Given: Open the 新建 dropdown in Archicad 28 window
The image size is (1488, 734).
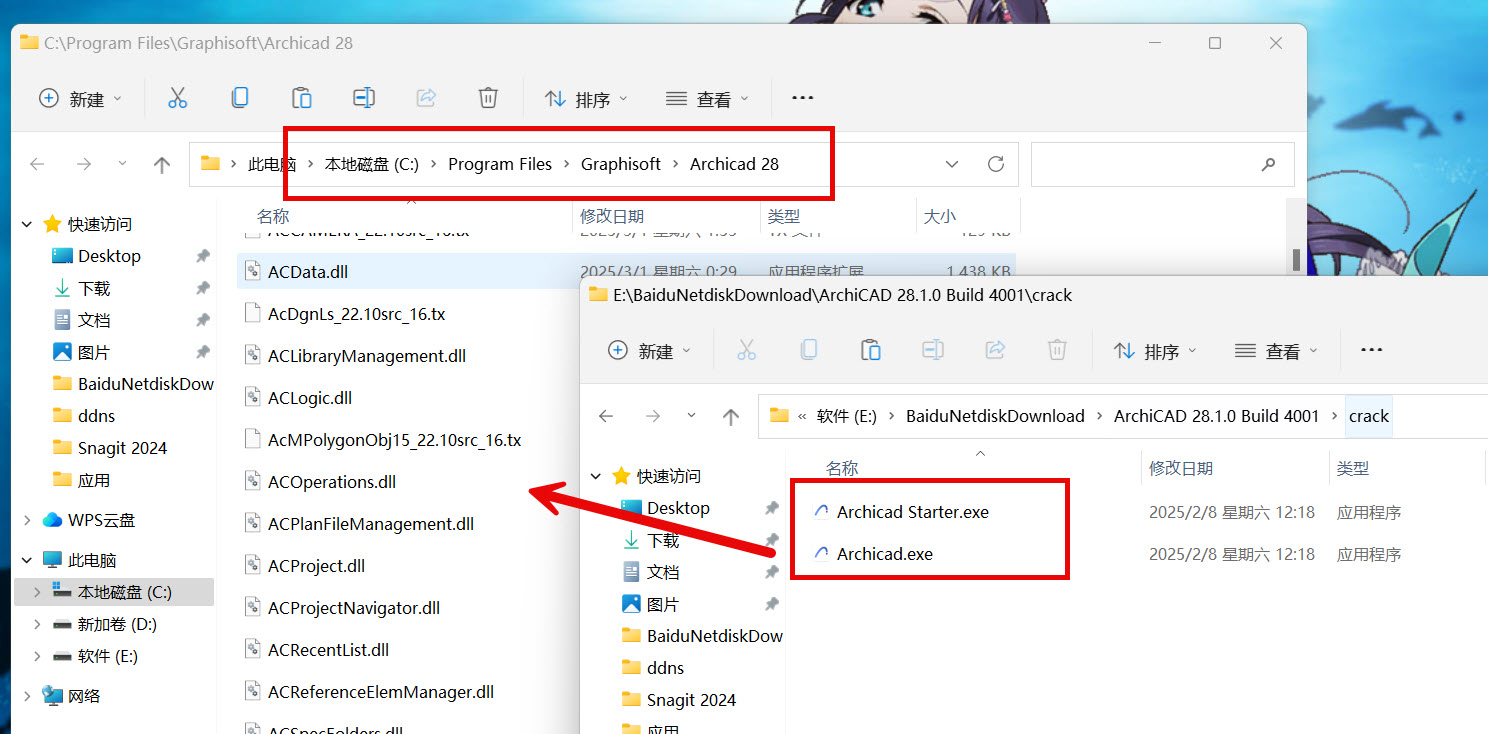Looking at the screenshot, I should (x=80, y=99).
